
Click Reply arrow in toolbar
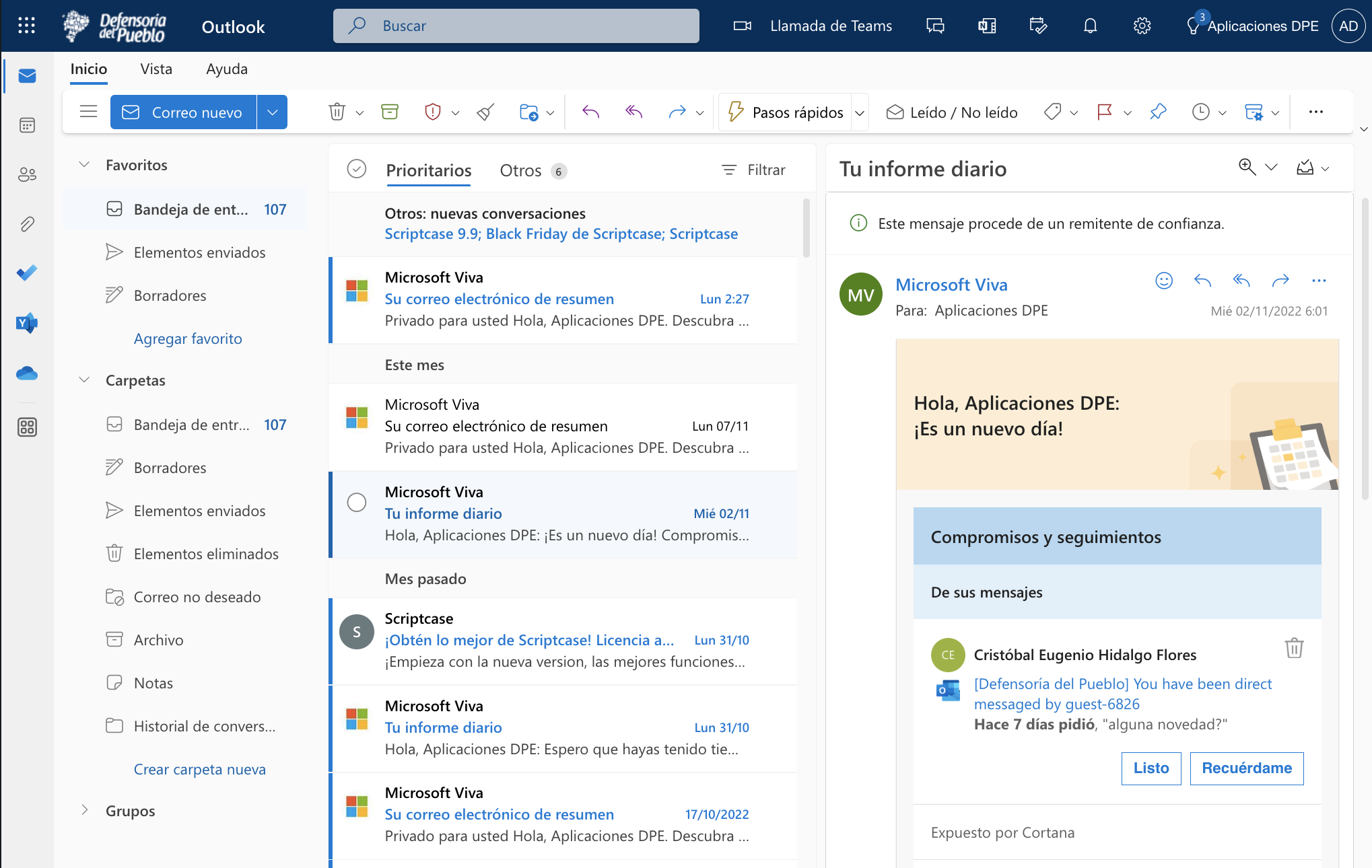point(590,112)
